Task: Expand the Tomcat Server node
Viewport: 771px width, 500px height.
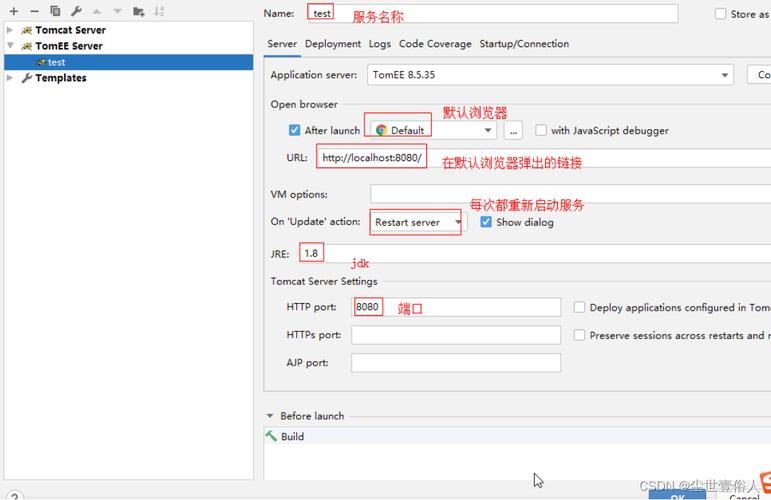Action: pos(9,30)
